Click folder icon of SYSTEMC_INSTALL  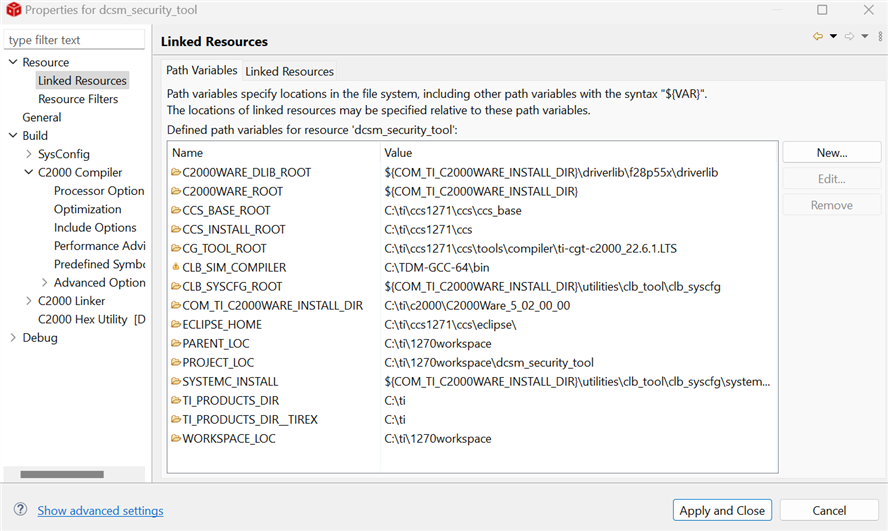tap(176, 382)
